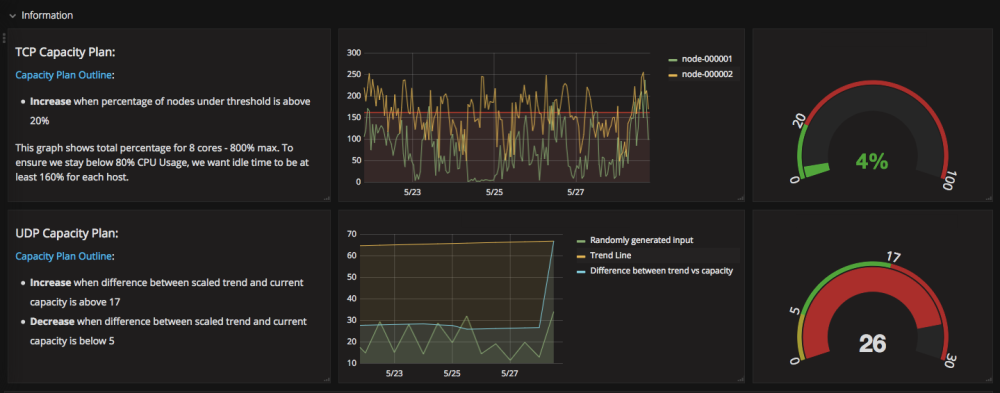Click node-000001 green legend color swatch
Screen dimensions: 1000x393
(672, 59)
